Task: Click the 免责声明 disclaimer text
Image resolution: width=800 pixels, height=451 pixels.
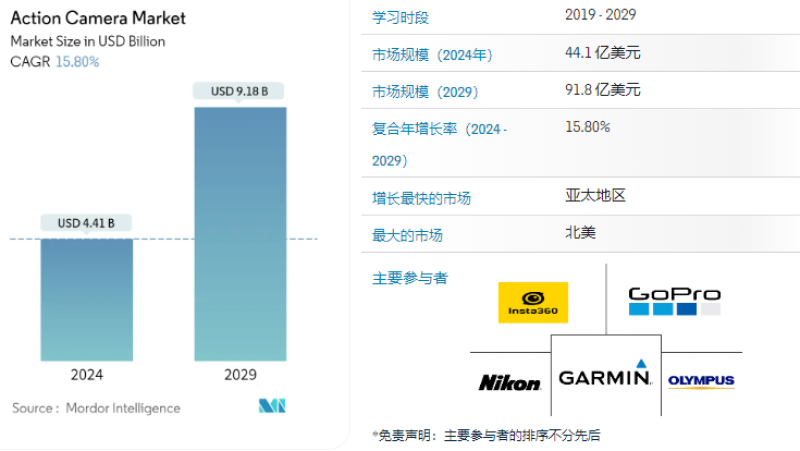Action: [486, 435]
